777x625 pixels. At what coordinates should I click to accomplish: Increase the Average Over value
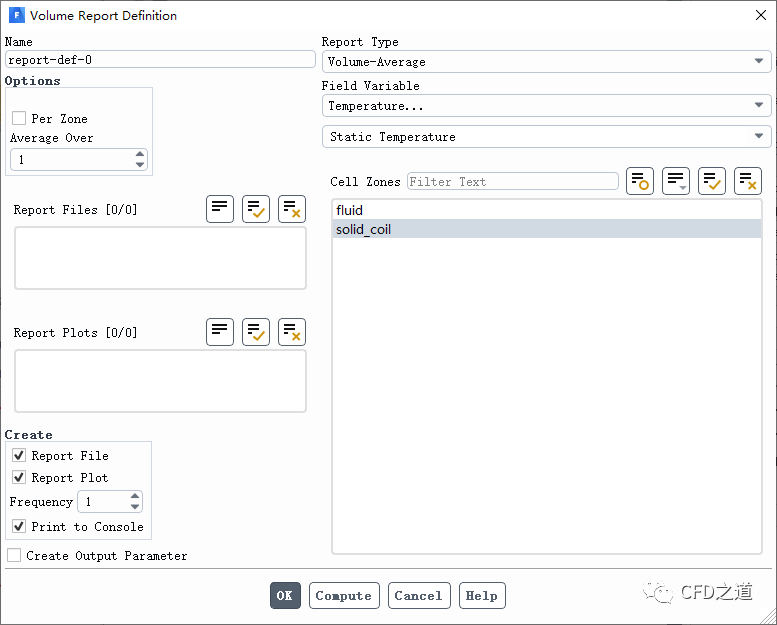(x=140, y=155)
